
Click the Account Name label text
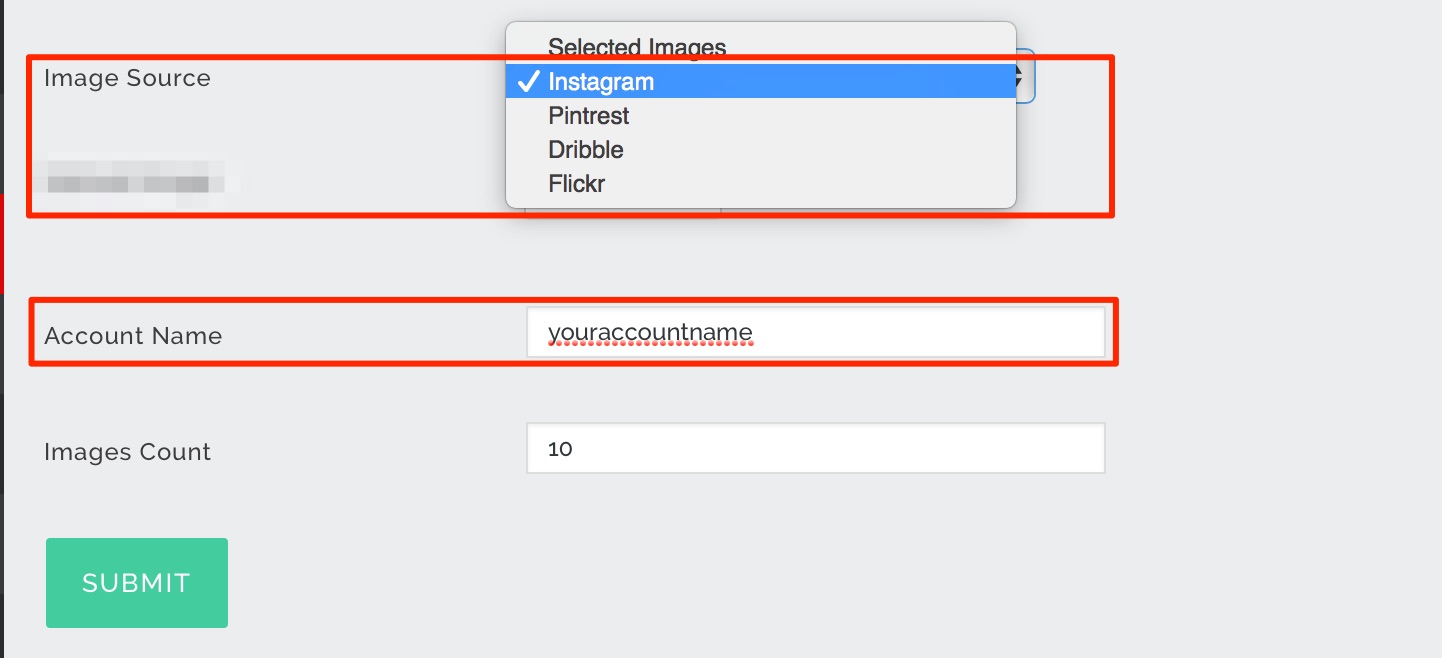(133, 336)
